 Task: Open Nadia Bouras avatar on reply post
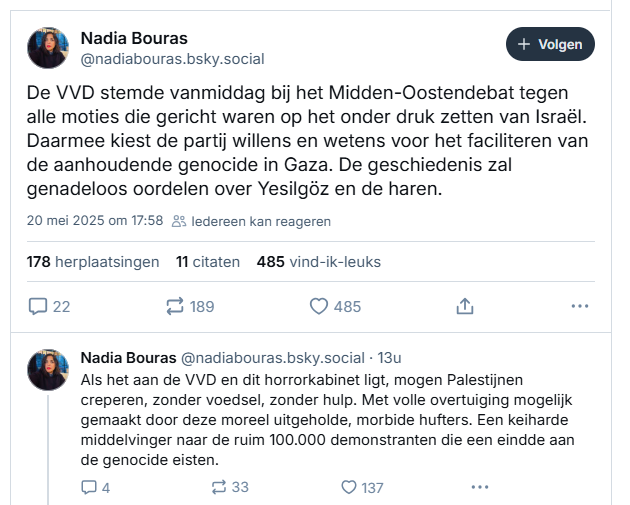(48, 370)
